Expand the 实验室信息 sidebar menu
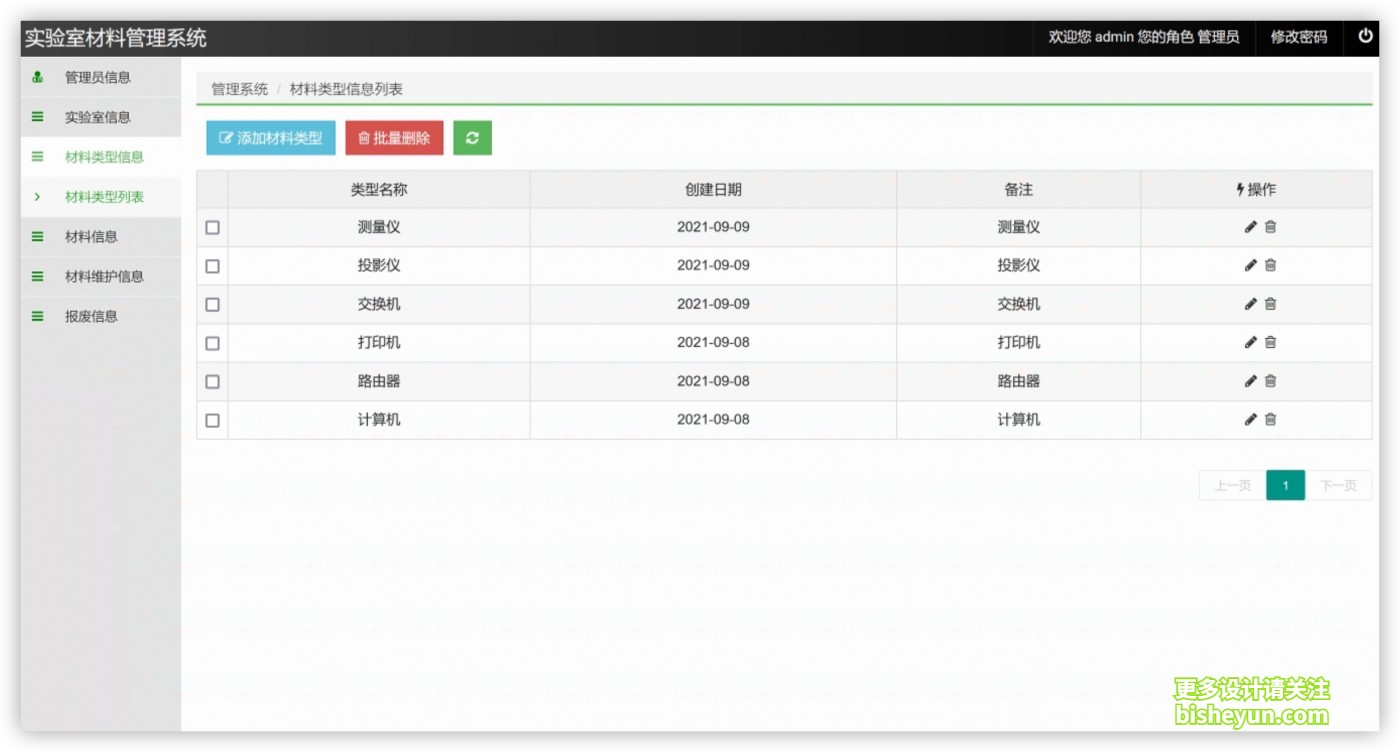Image resolution: width=1400 pixels, height=752 pixels. (100, 117)
